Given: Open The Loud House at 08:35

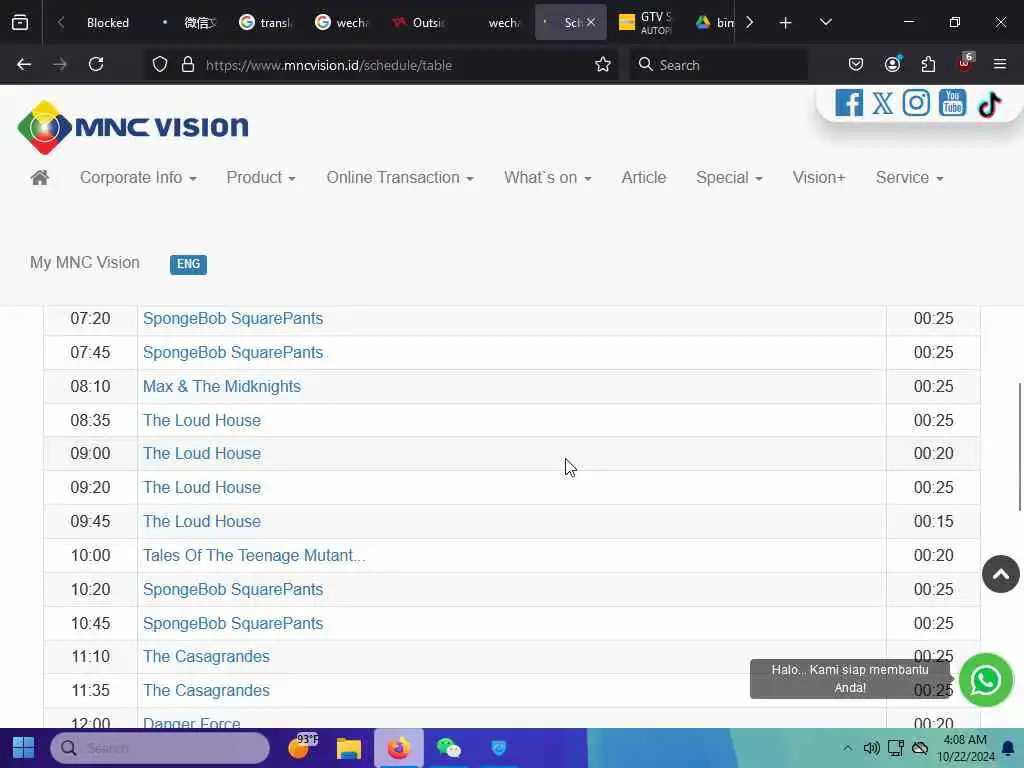Looking at the screenshot, I should click(x=202, y=421).
